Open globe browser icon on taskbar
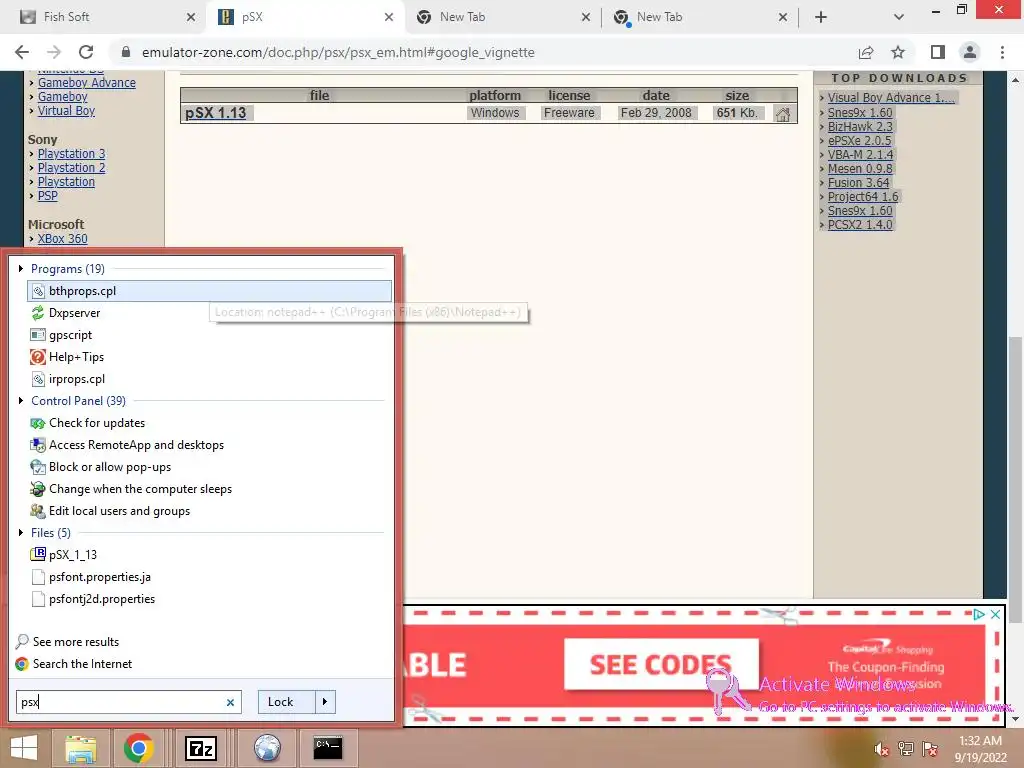 (x=267, y=748)
